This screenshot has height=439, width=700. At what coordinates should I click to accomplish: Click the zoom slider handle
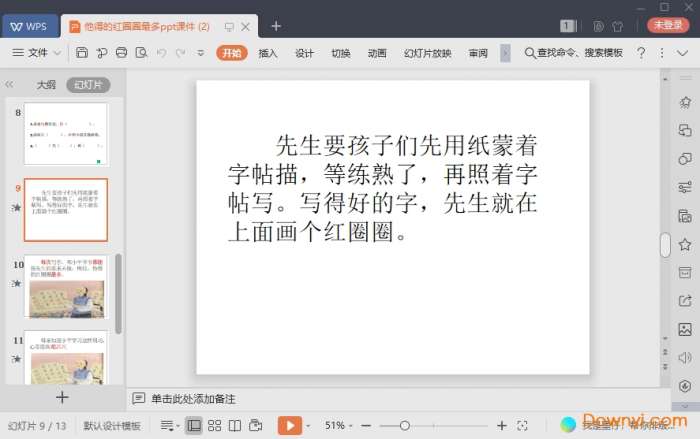[x=404, y=426]
